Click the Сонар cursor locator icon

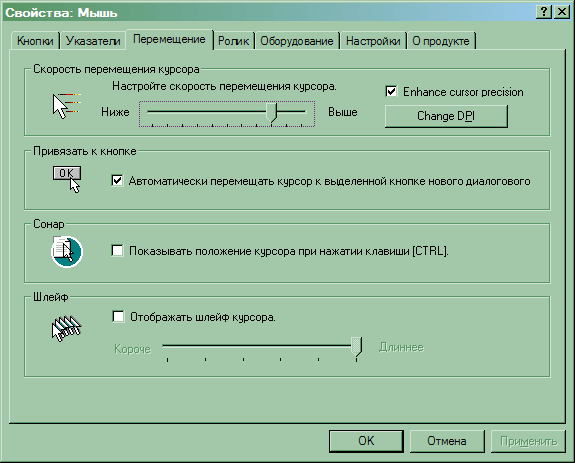tap(67, 251)
